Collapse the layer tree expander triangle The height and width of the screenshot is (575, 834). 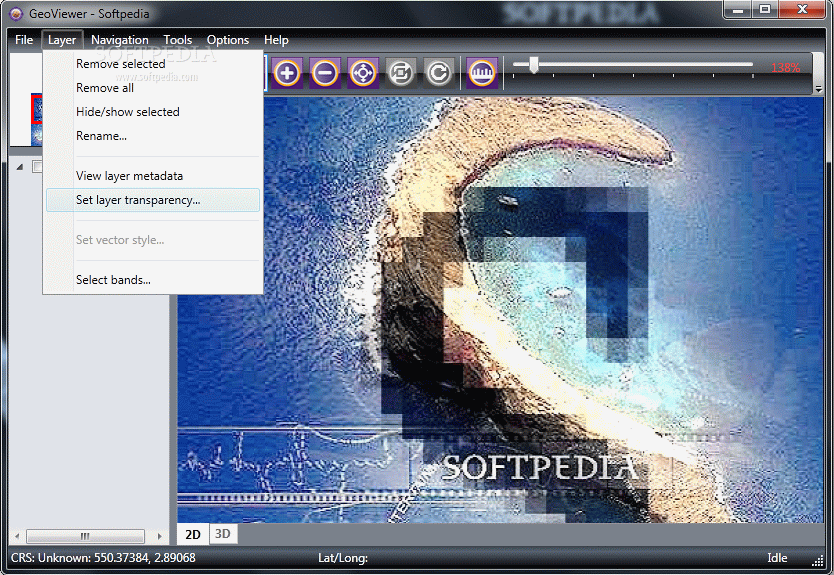click(x=20, y=167)
